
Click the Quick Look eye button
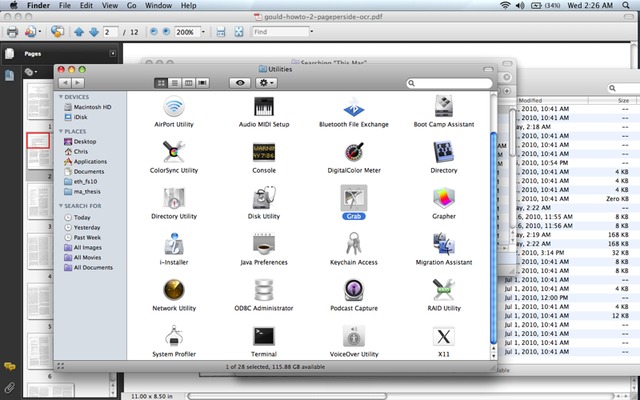point(240,83)
